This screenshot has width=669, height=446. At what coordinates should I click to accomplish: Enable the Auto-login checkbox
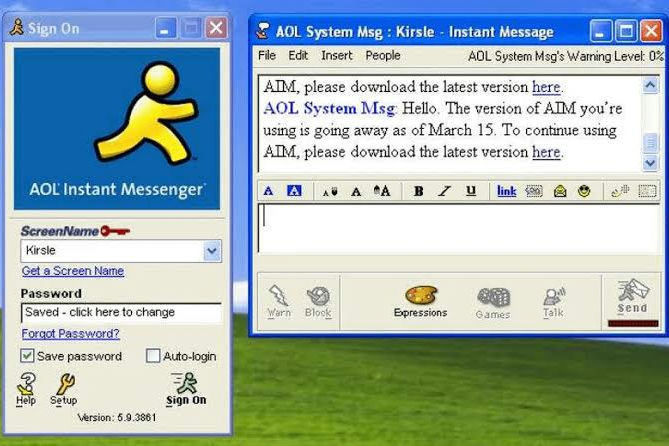point(153,356)
